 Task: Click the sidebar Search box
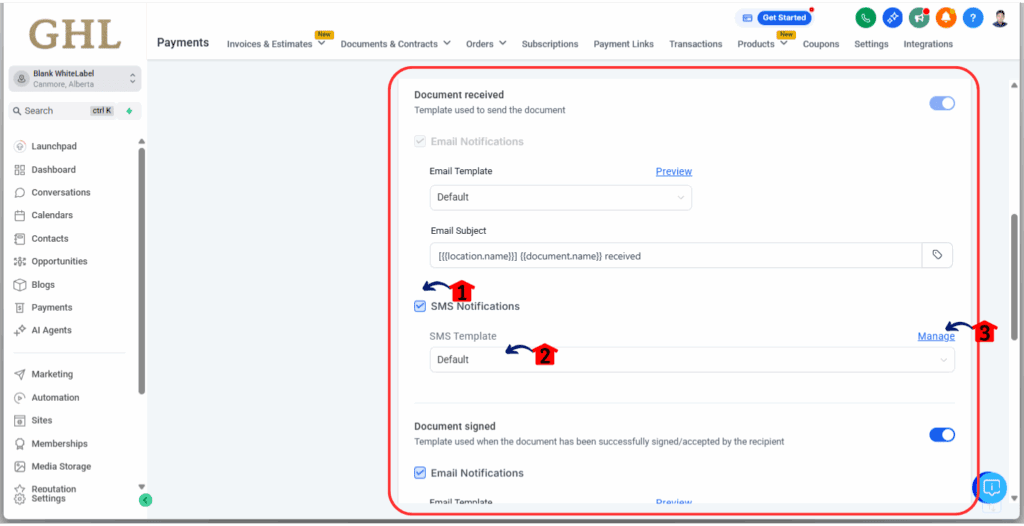coord(74,111)
